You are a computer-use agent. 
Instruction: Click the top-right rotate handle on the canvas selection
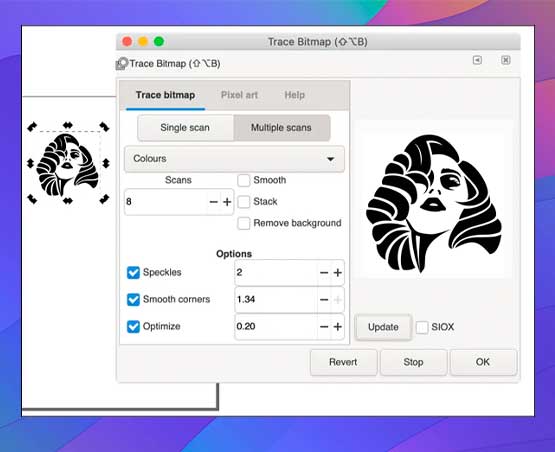coord(104,126)
